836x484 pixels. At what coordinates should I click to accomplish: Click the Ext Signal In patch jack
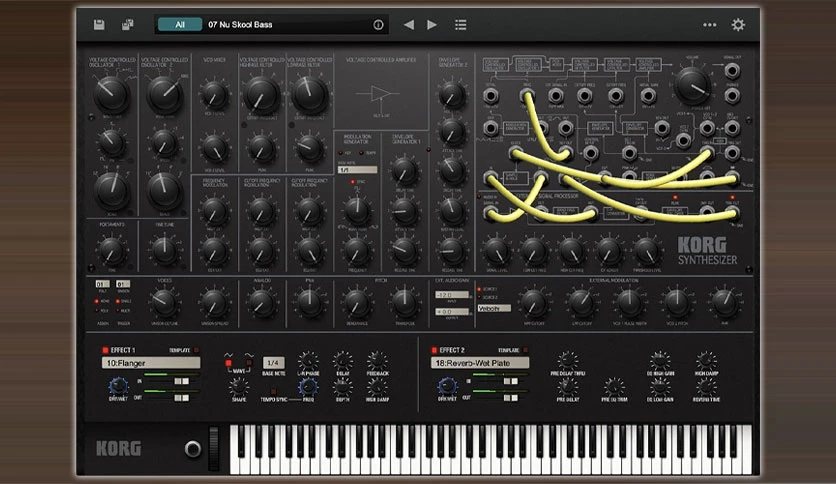[556, 96]
